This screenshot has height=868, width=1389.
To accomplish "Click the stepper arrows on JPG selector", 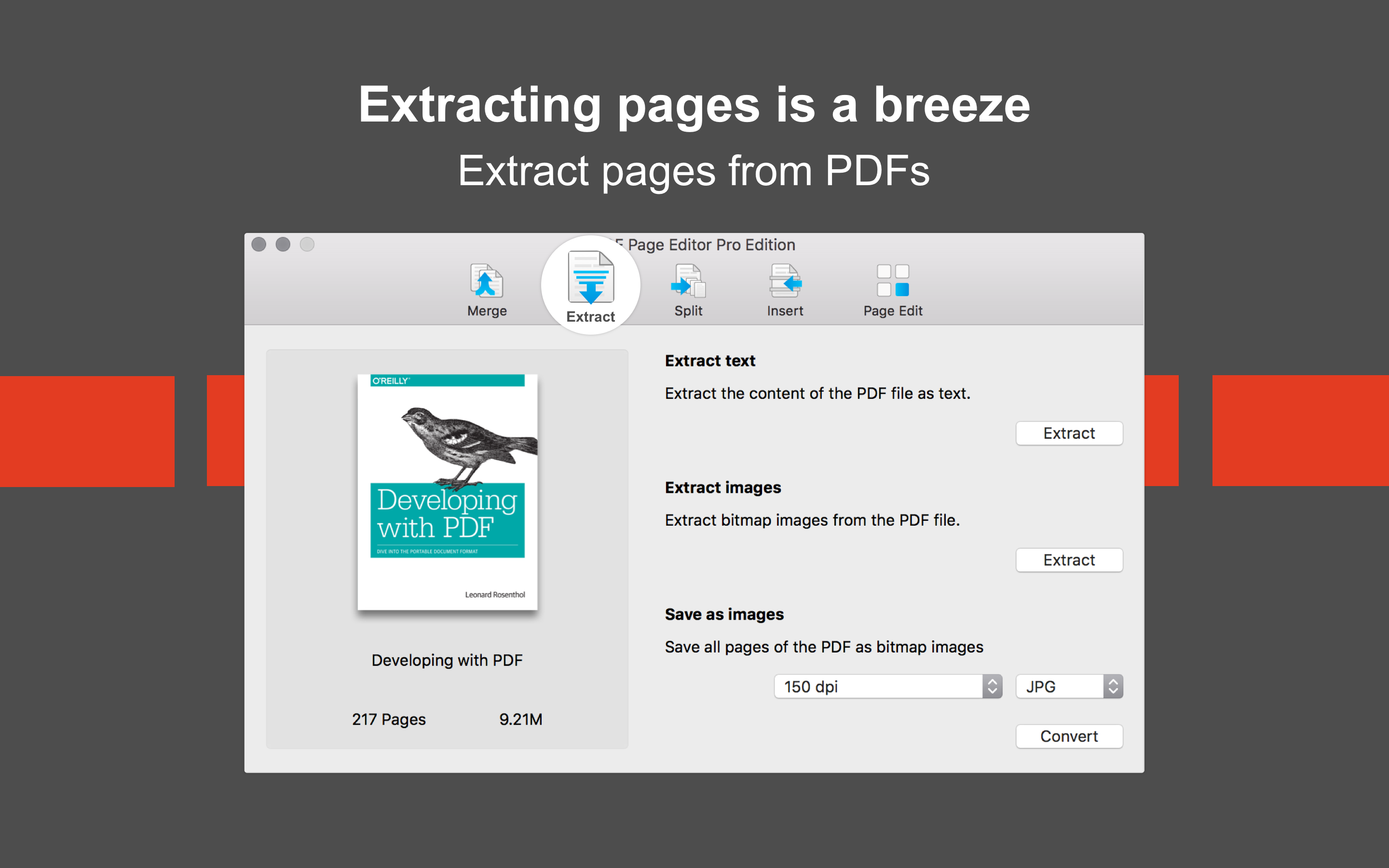I will [1113, 687].
